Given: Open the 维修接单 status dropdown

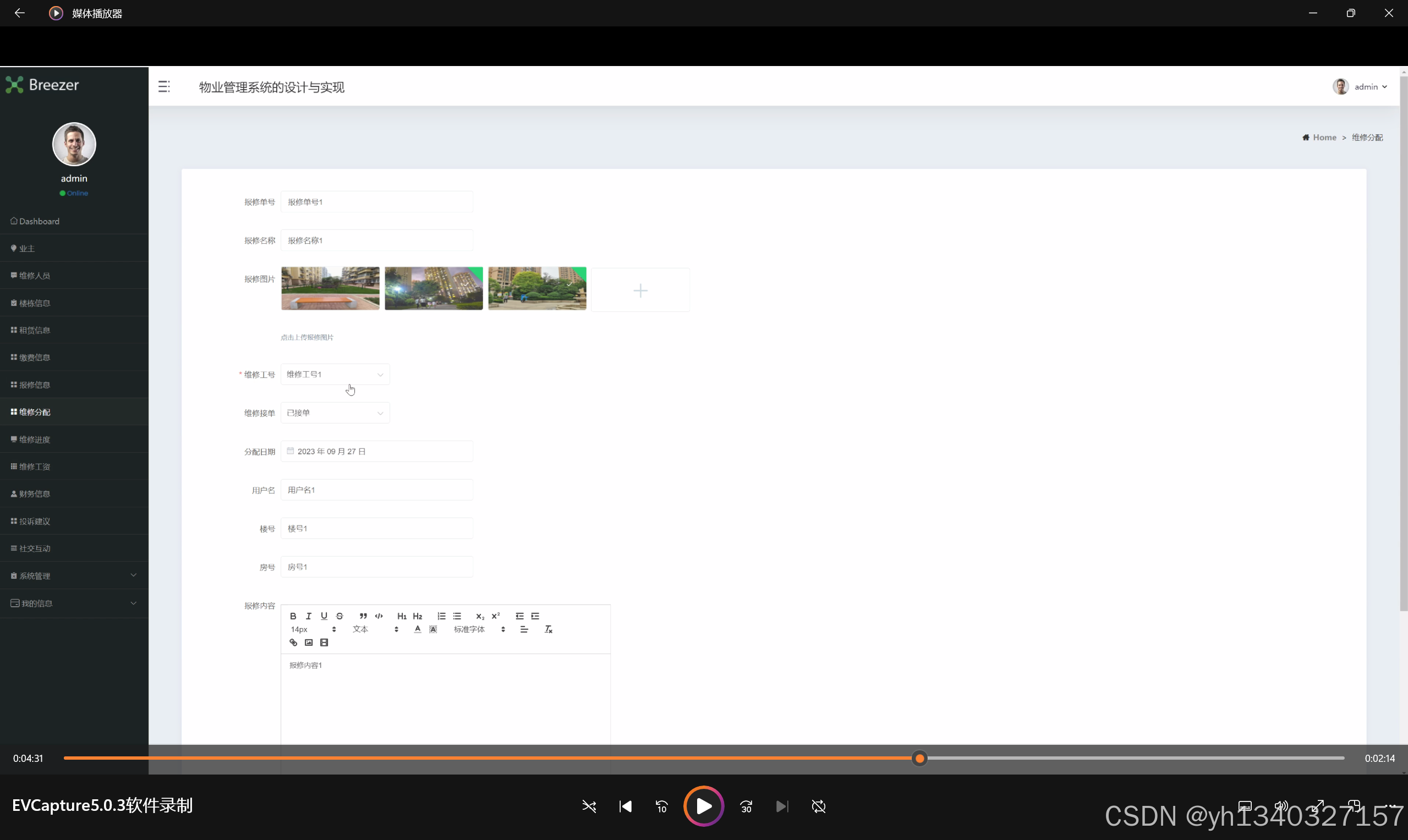Looking at the screenshot, I should 335,413.
